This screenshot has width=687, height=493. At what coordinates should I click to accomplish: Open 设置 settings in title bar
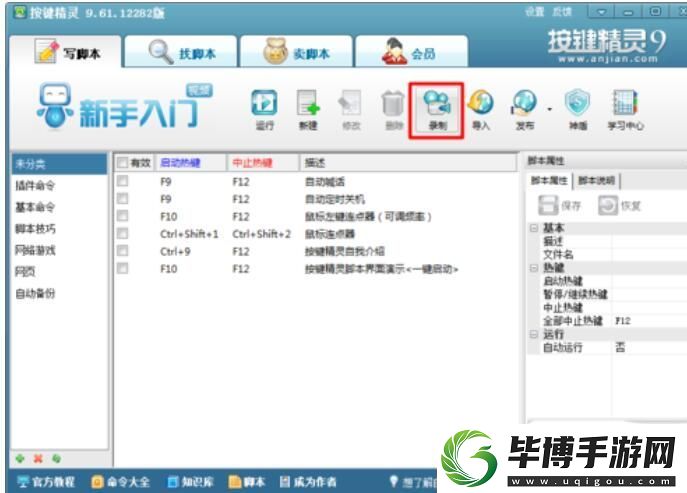[535, 12]
